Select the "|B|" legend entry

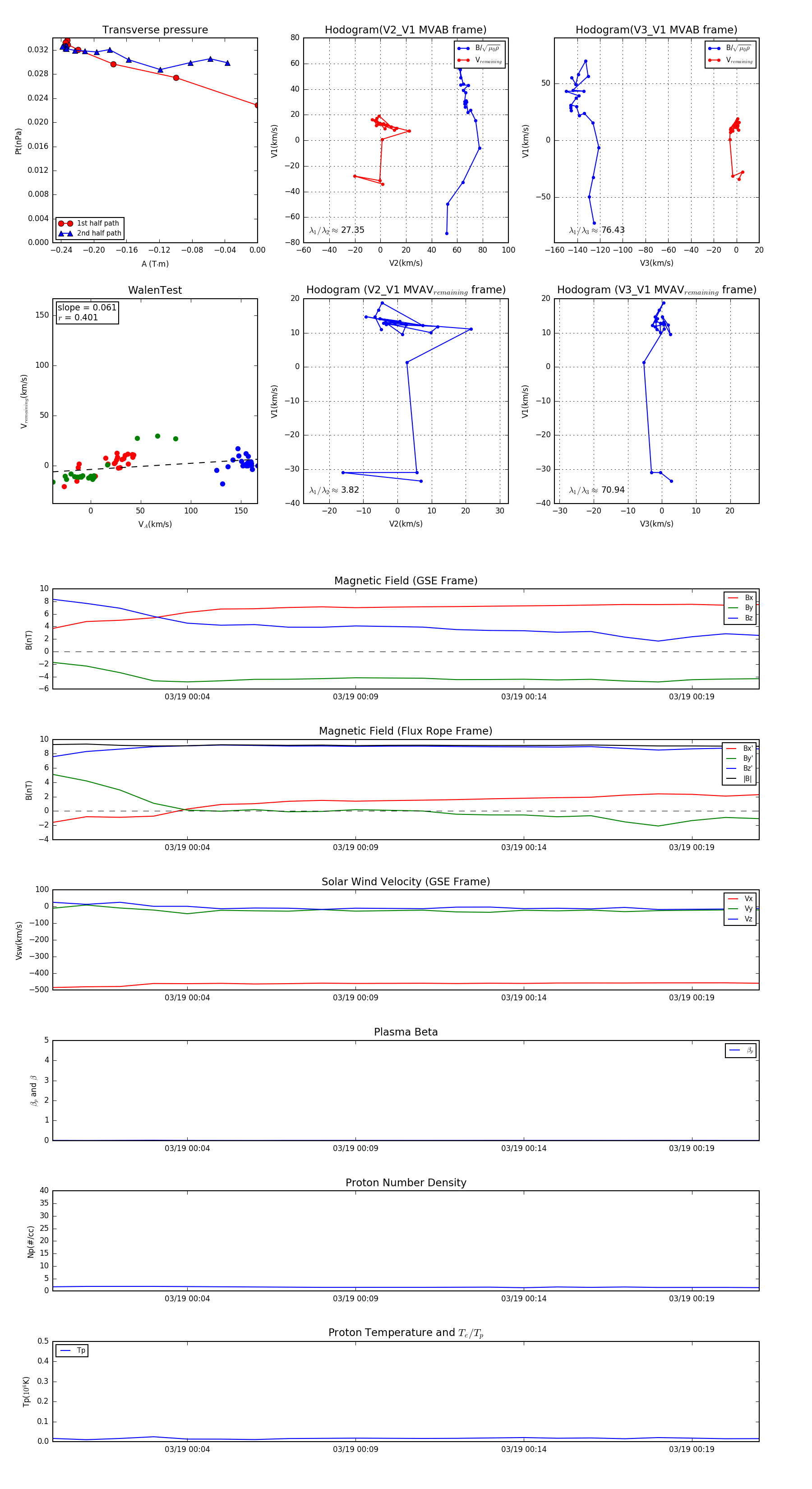tap(739, 779)
